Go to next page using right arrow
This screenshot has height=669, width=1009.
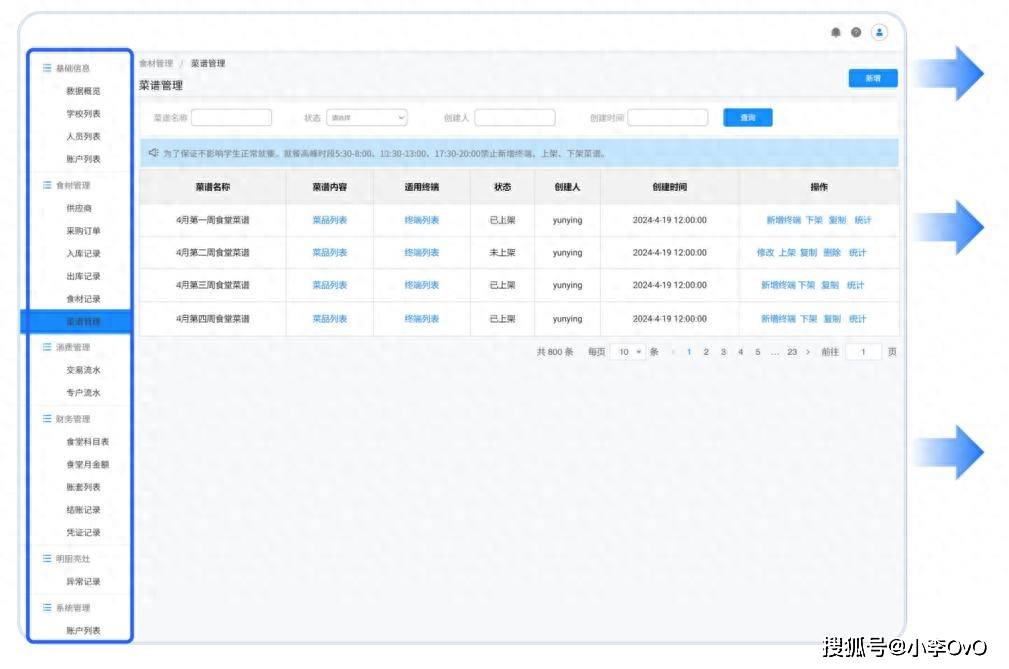[808, 352]
